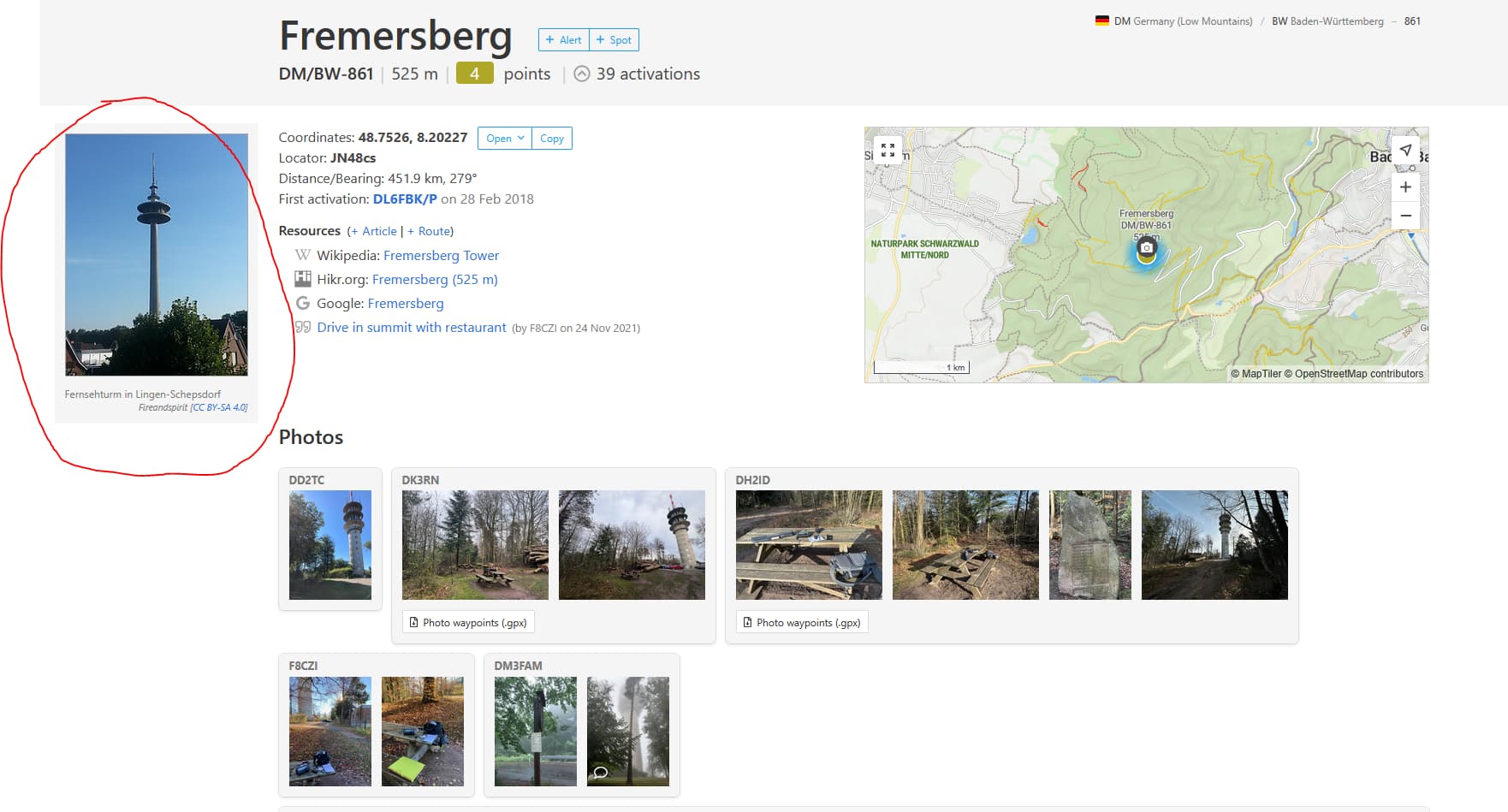Click the Wikipedia W icon in Resources
The height and width of the screenshot is (812, 1508).
[x=303, y=255]
